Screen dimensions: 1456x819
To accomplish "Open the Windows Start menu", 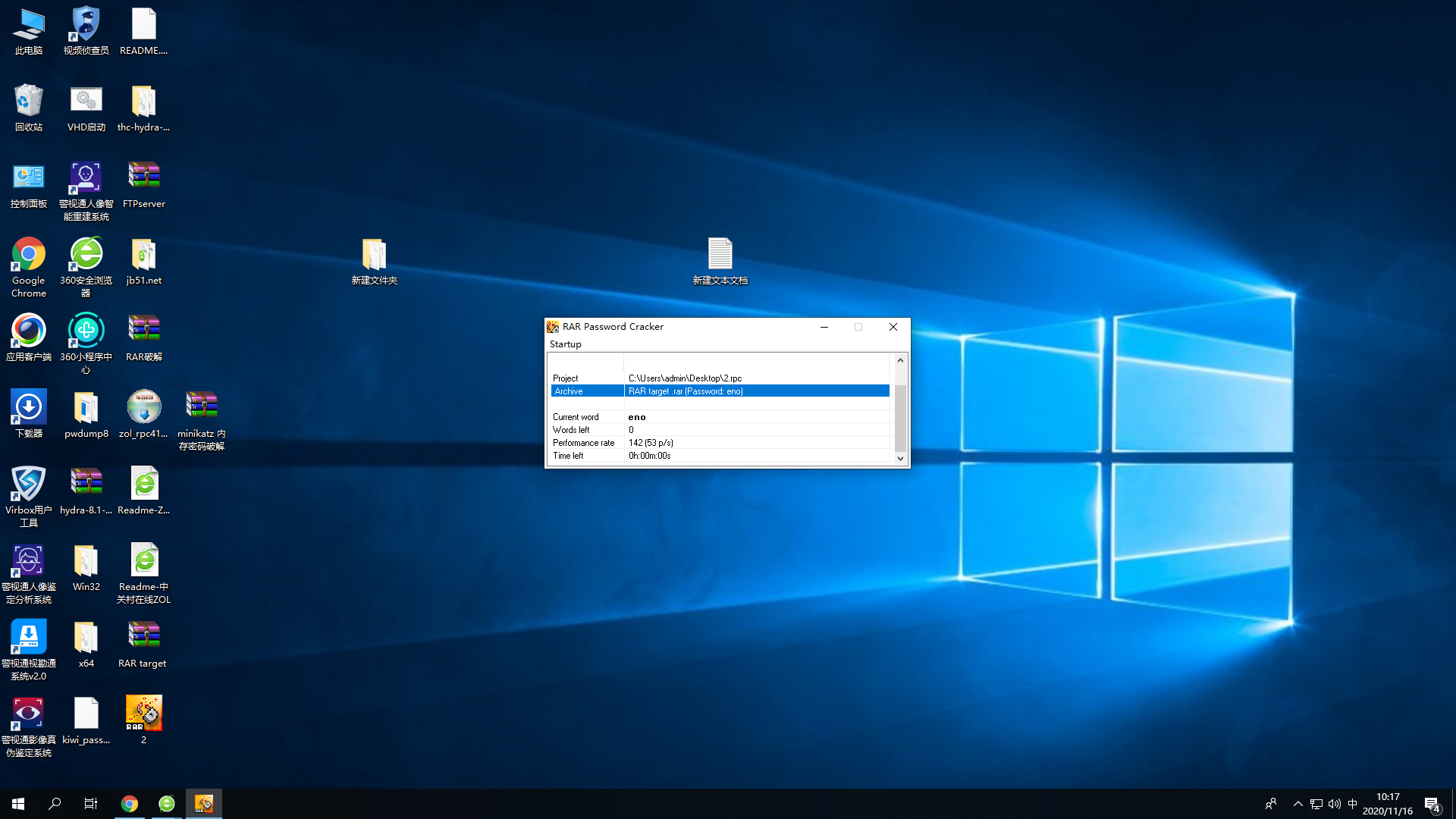I will tap(18, 804).
